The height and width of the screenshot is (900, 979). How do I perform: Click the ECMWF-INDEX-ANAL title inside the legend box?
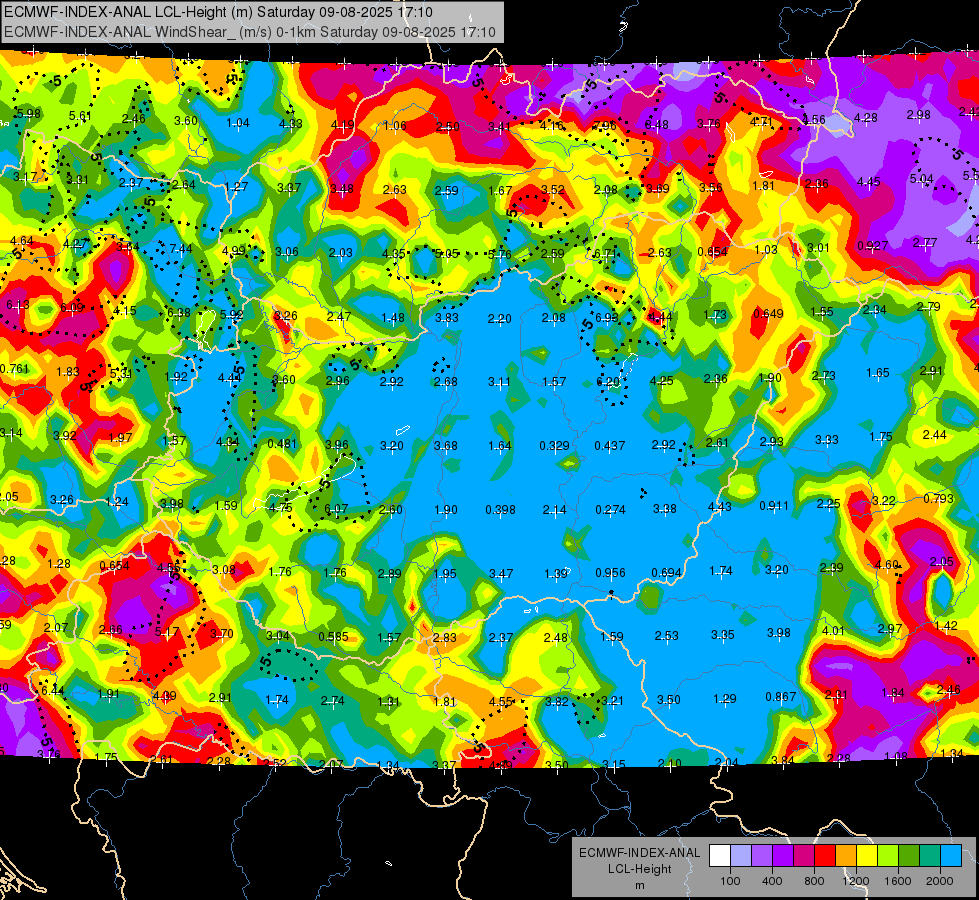click(639, 853)
